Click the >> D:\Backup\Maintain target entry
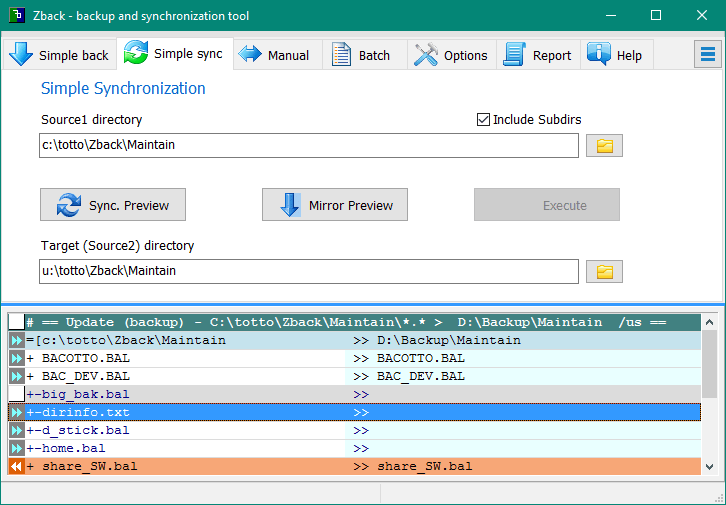The height and width of the screenshot is (505, 726). pyautogui.click(x=437, y=340)
